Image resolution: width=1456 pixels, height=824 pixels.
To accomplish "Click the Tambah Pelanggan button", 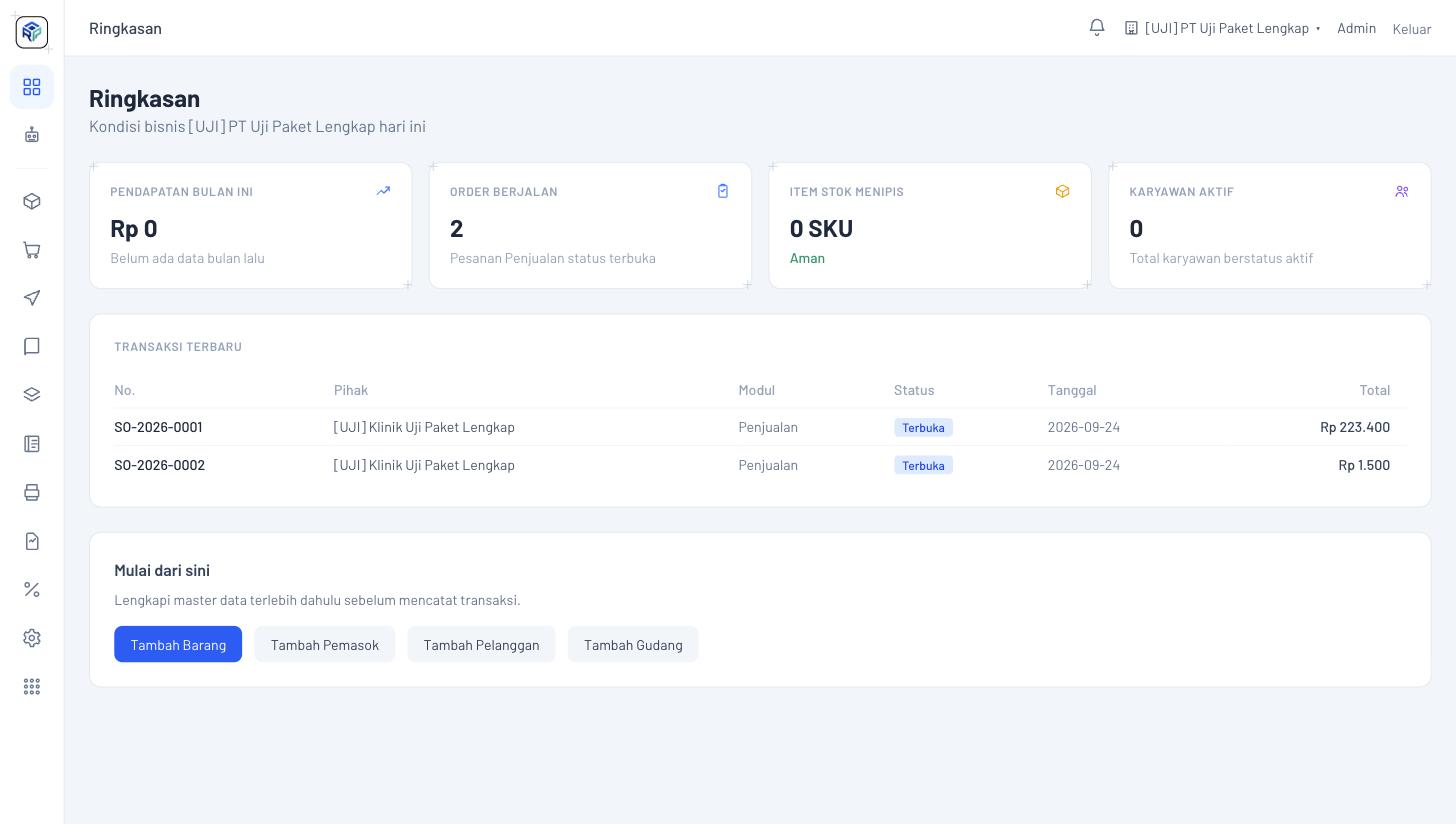I will pos(481,644).
